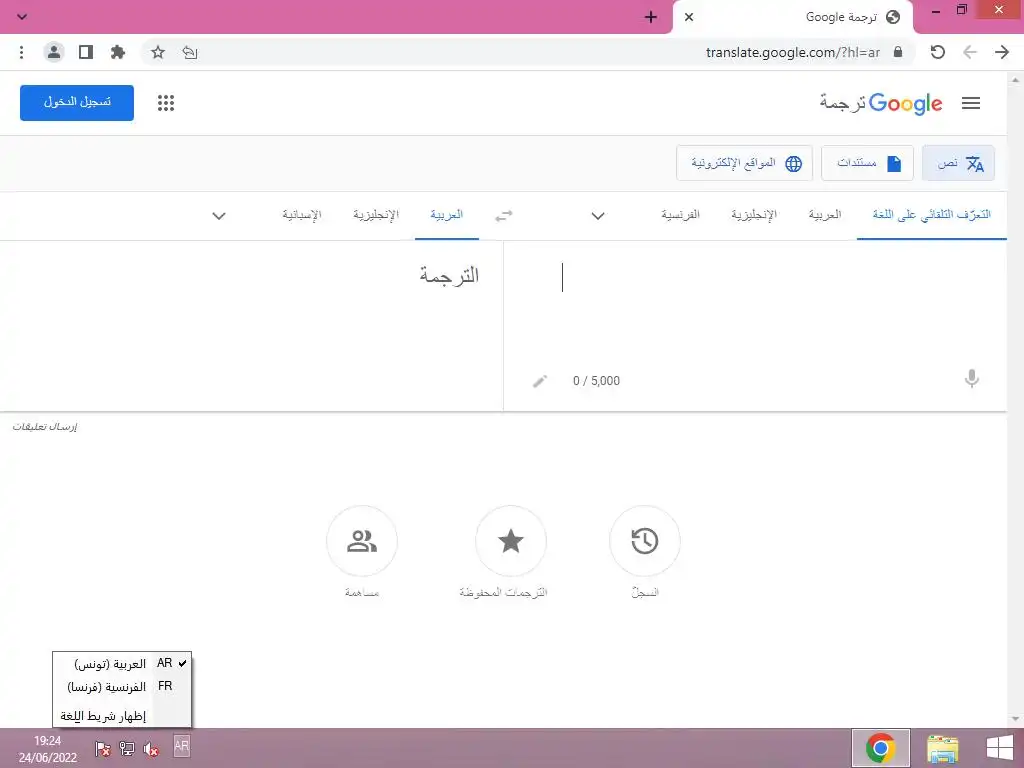The height and width of the screenshot is (768, 1024).
Task: Open File Explorer from the taskbar
Action: (942, 748)
